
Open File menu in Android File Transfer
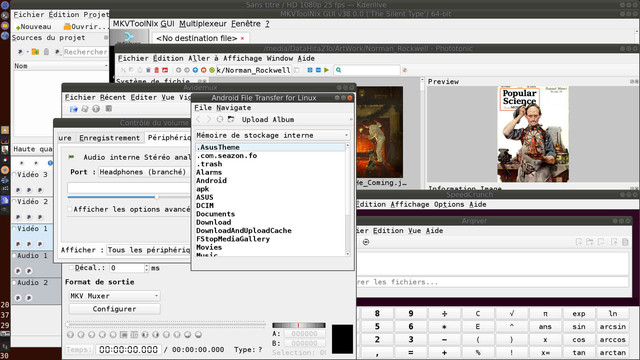click(x=203, y=108)
